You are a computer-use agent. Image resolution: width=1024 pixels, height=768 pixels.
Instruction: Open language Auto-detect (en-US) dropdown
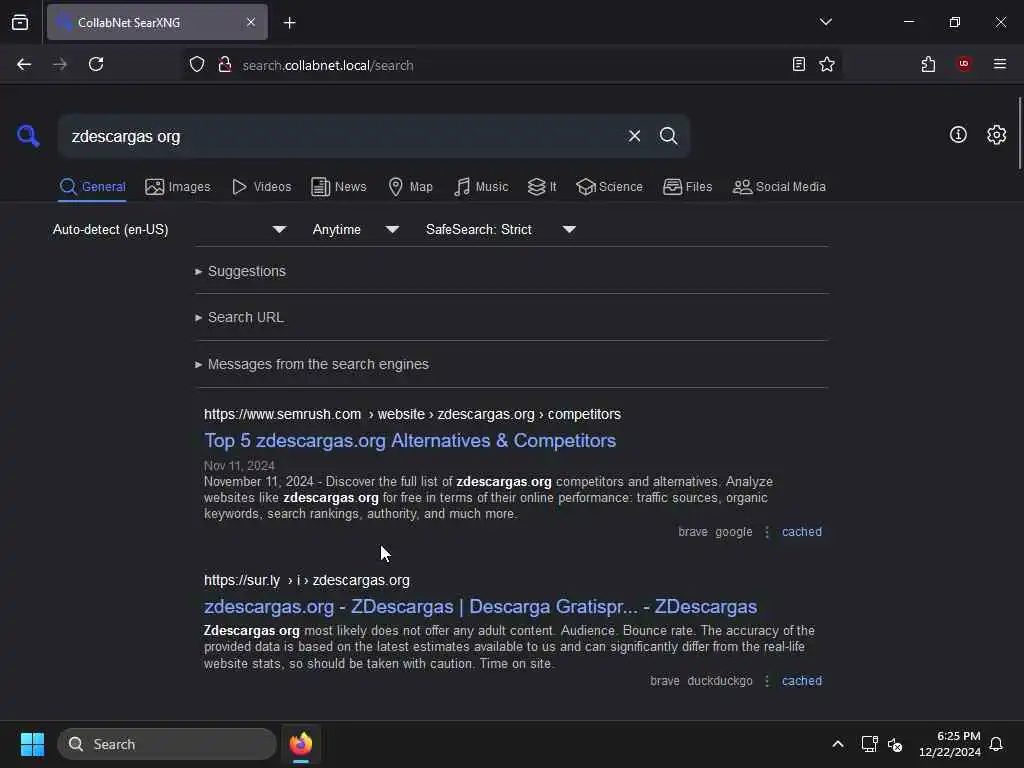tap(169, 229)
